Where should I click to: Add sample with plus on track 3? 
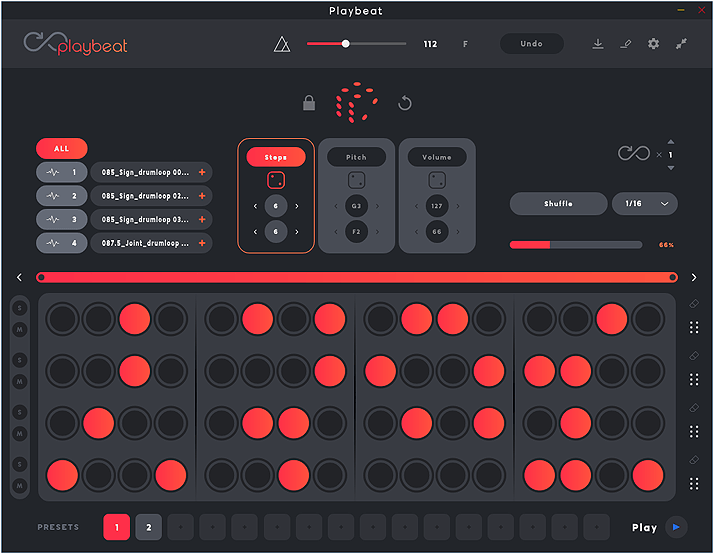tap(202, 220)
